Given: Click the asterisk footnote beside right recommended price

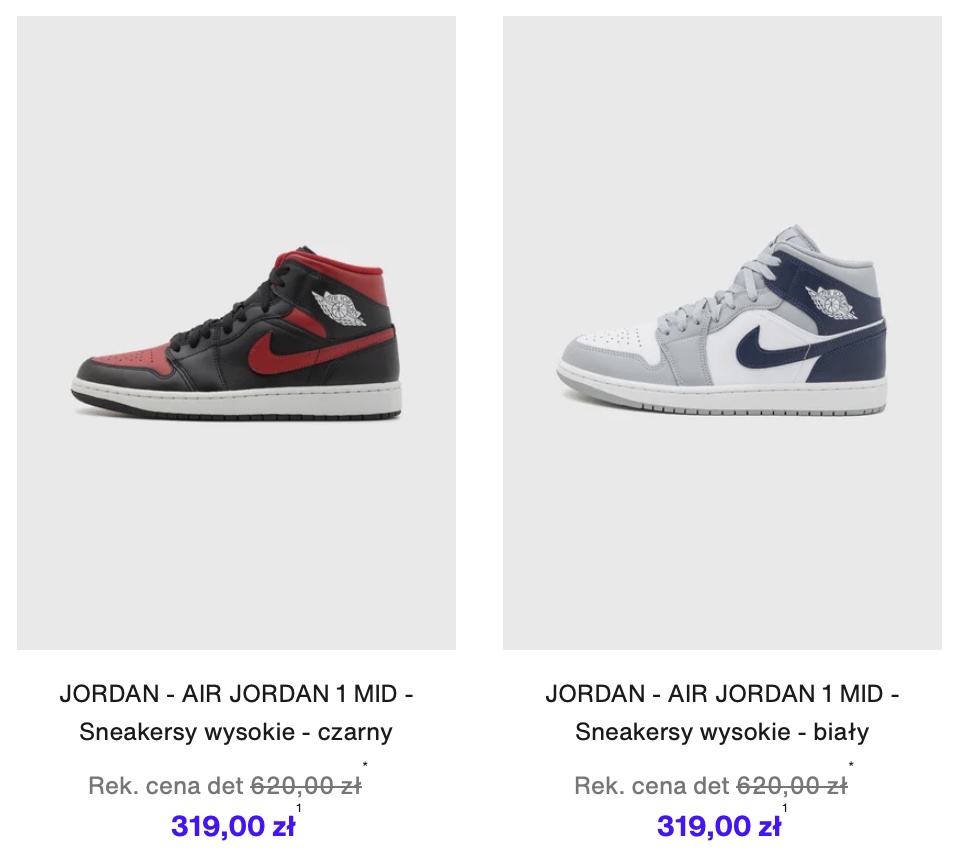Looking at the screenshot, I should [x=851, y=765].
